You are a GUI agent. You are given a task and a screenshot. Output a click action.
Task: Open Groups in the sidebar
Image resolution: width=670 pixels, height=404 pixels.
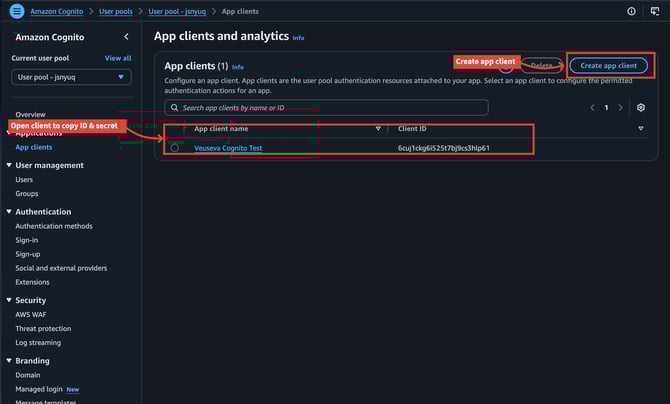tap(26, 194)
